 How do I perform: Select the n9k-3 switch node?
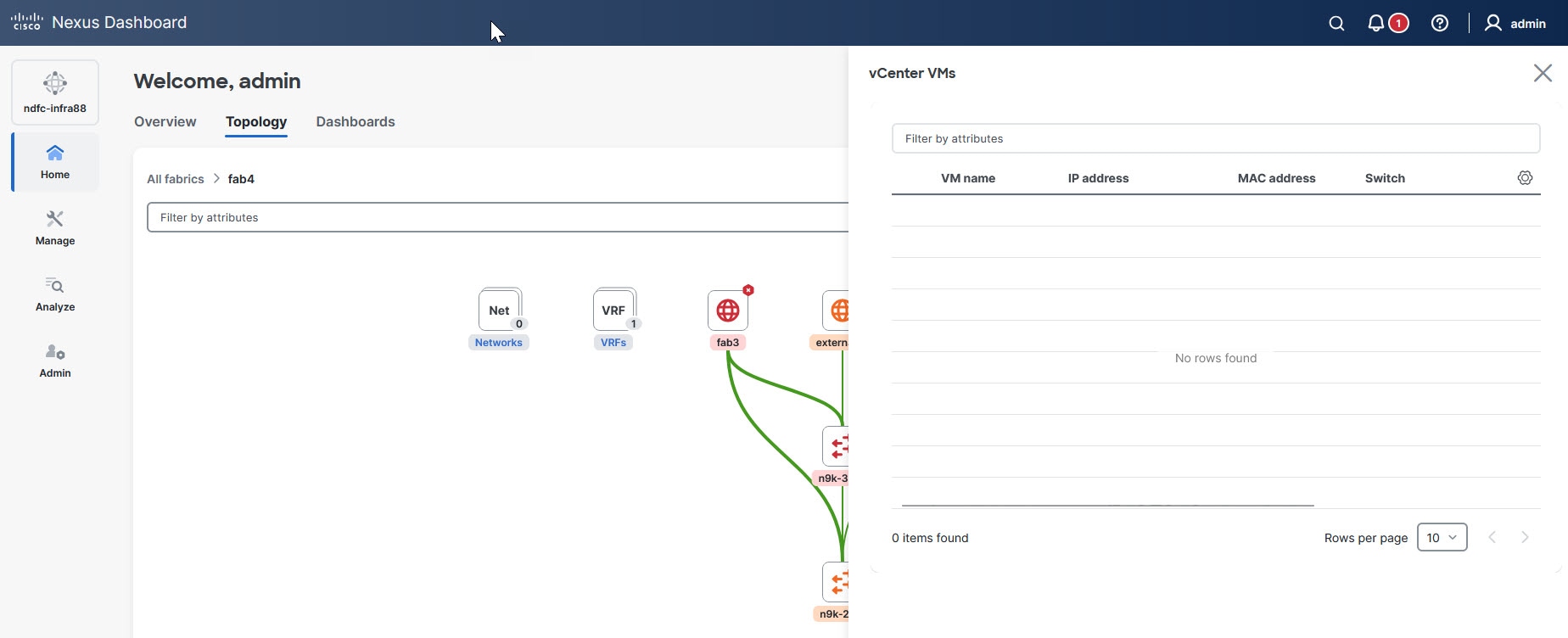click(836, 446)
